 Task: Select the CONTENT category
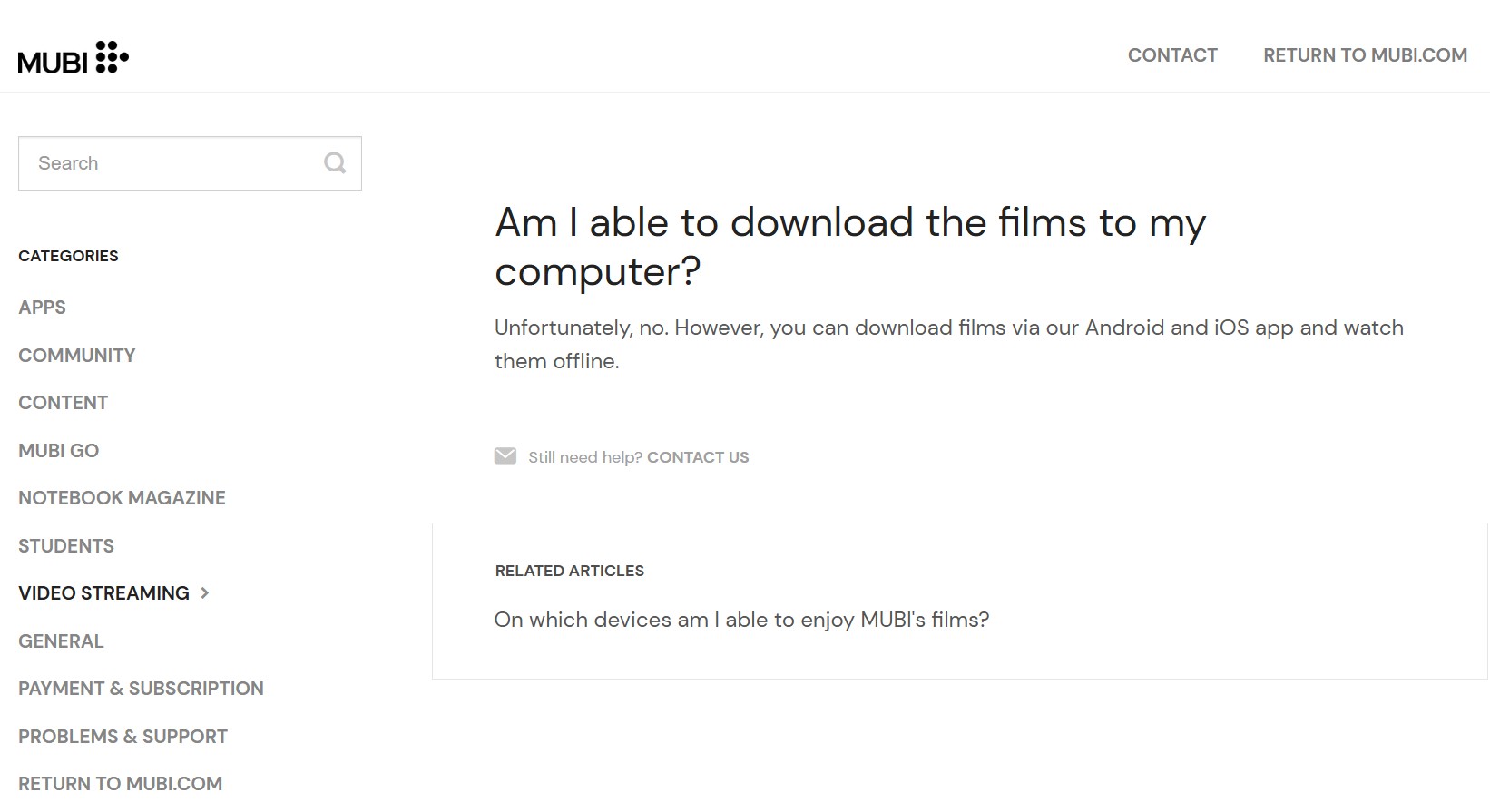pos(64,403)
